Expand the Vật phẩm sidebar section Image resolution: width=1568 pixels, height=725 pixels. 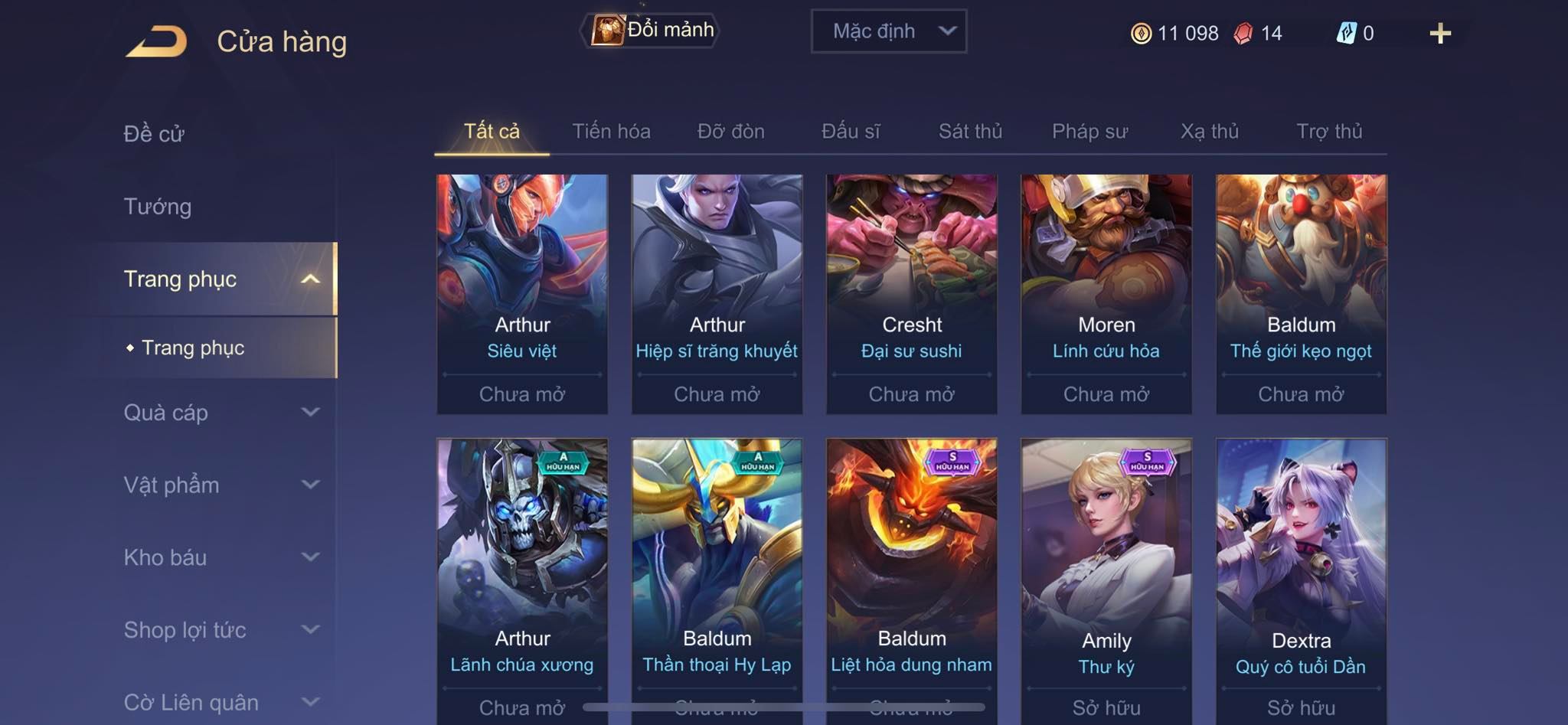coord(217,485)
